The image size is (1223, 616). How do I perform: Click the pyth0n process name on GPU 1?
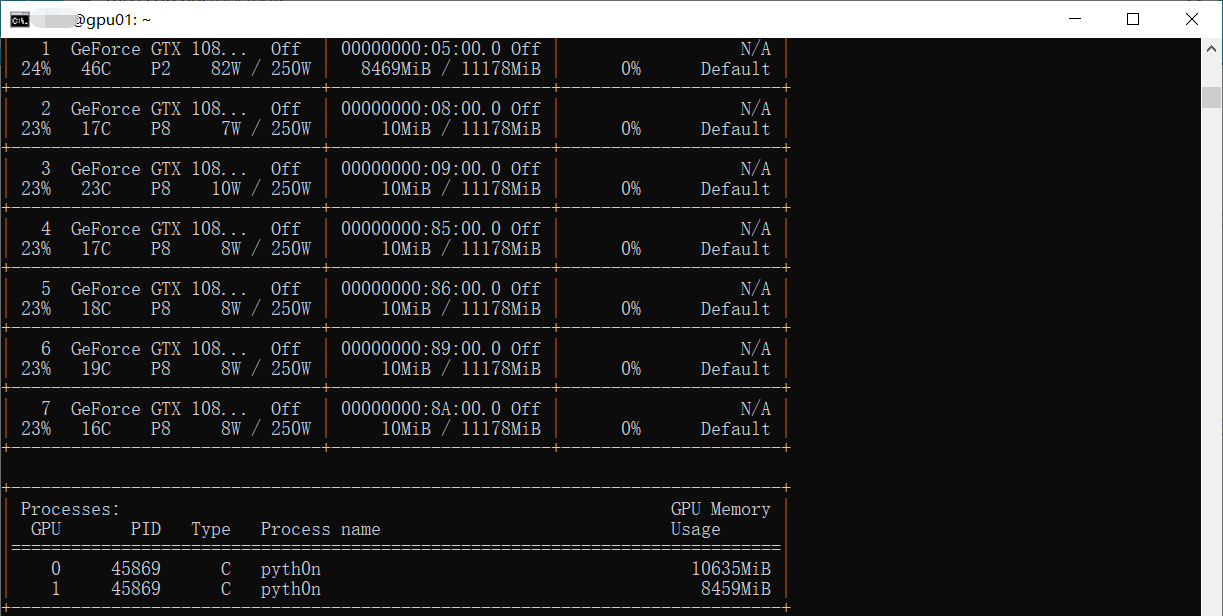[x=290, y=588]
